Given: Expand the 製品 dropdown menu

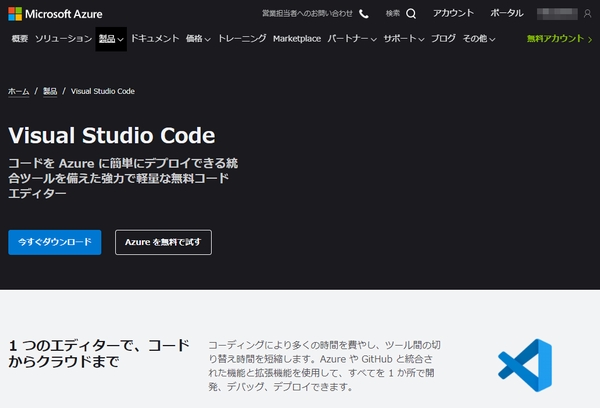Looking at the screenshot, I should 111,39.
